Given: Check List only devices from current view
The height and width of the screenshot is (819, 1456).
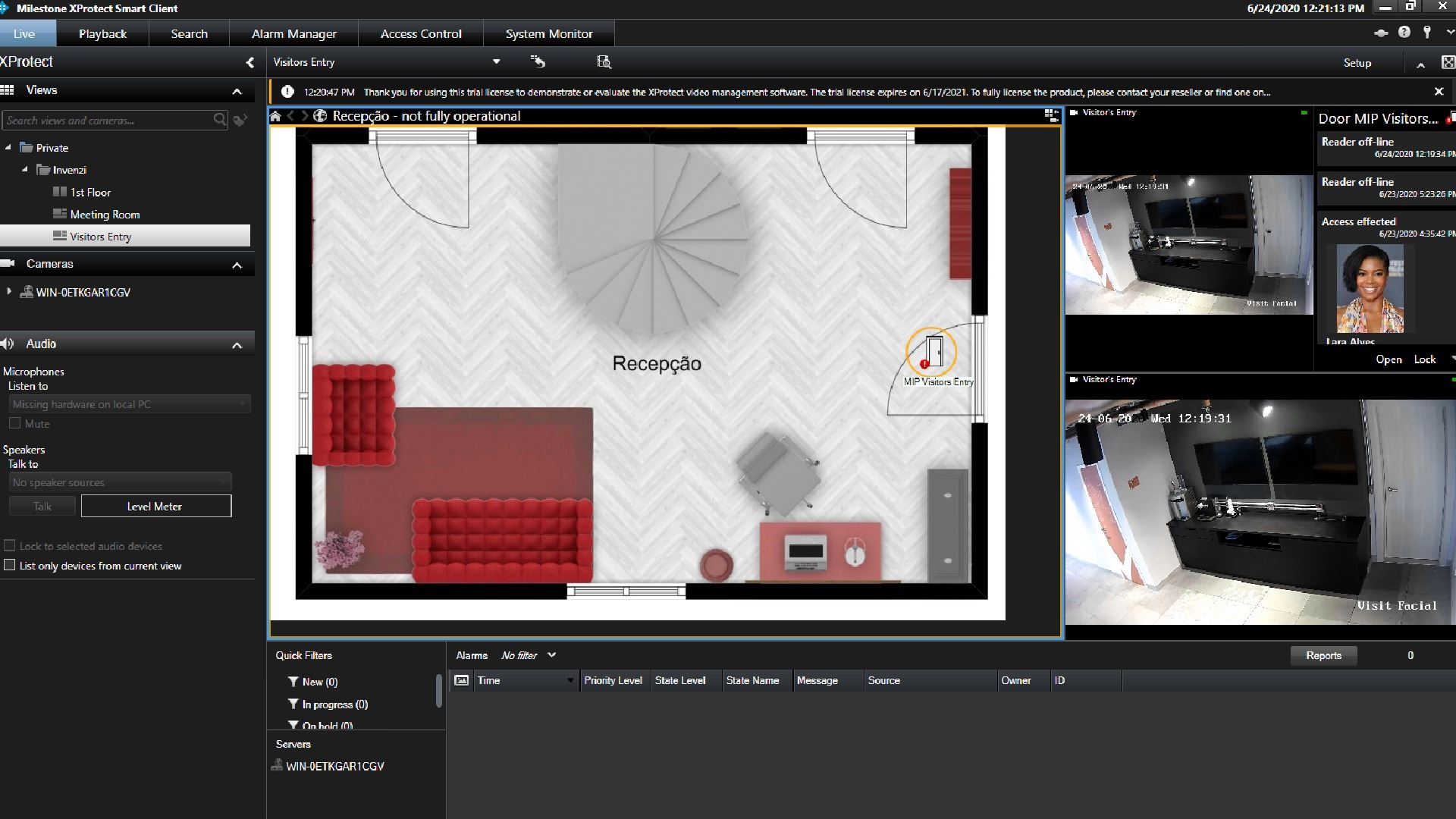Looking at the screenshot, I should click(10, 565).
